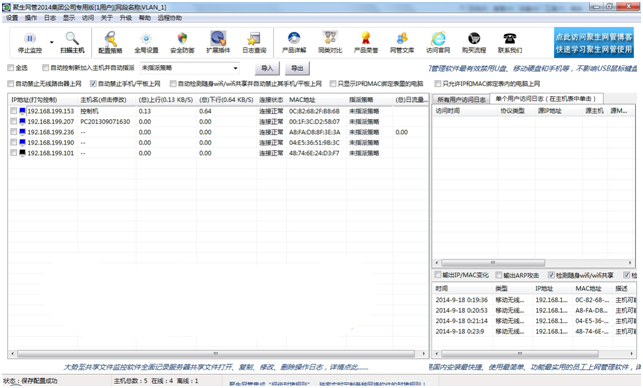Open the dropdown arrow beside 停止监控
Screen dimensions: 643x388
point(52,42)
